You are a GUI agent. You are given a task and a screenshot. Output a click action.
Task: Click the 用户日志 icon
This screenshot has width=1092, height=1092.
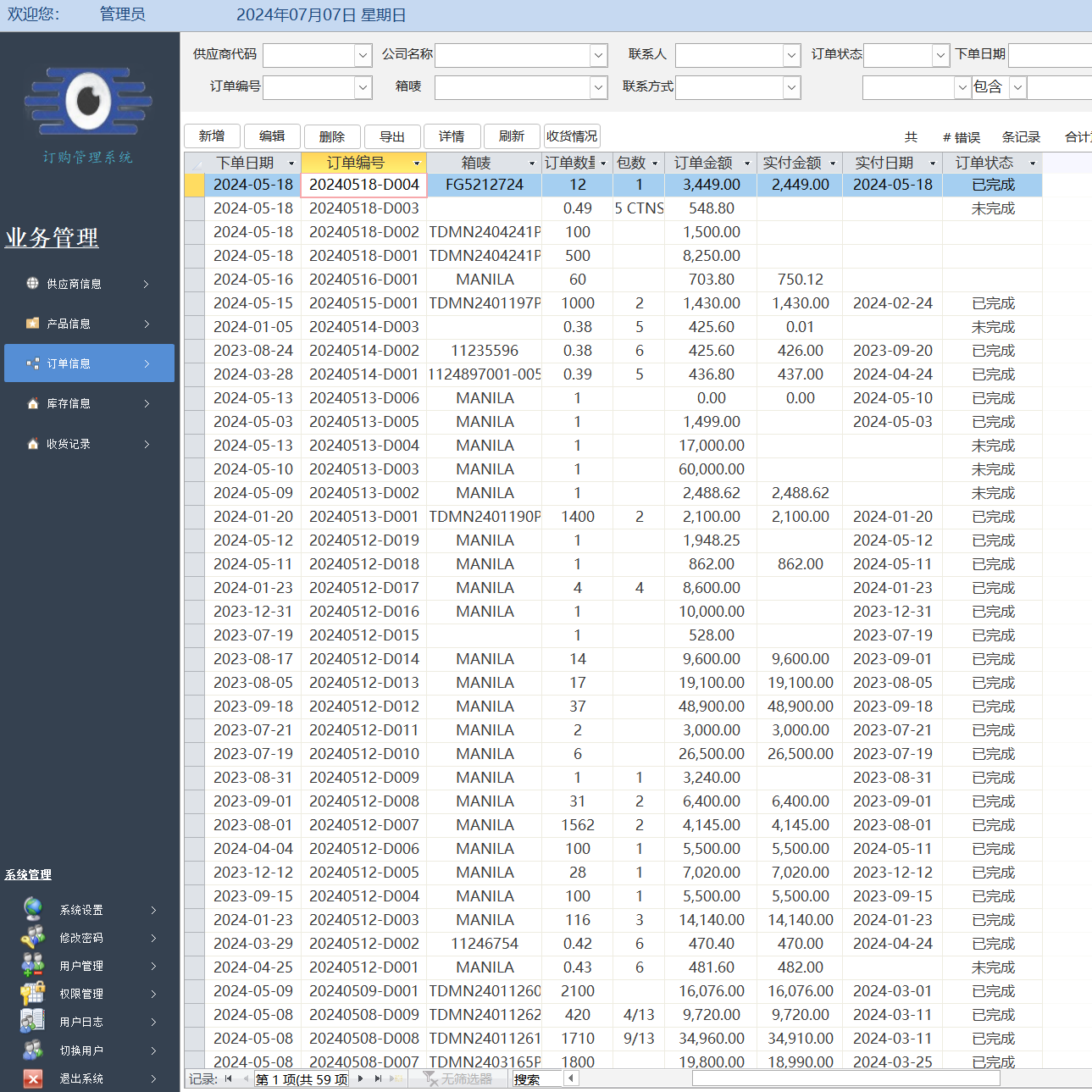[33, 1021]
